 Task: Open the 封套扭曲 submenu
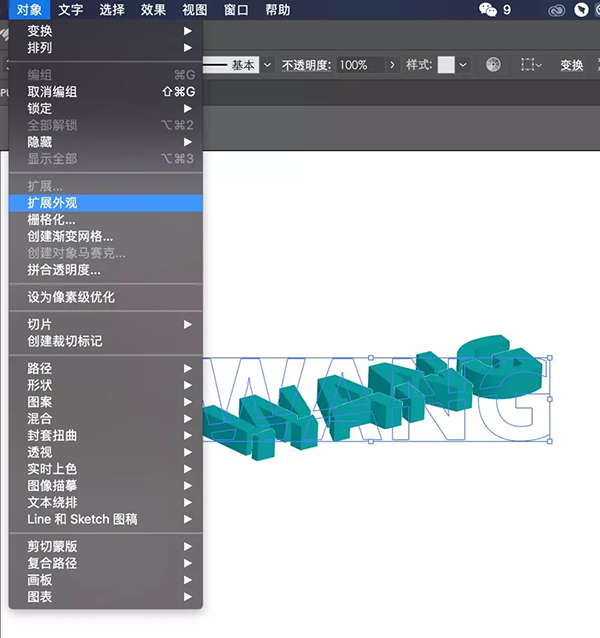[105, 435]
